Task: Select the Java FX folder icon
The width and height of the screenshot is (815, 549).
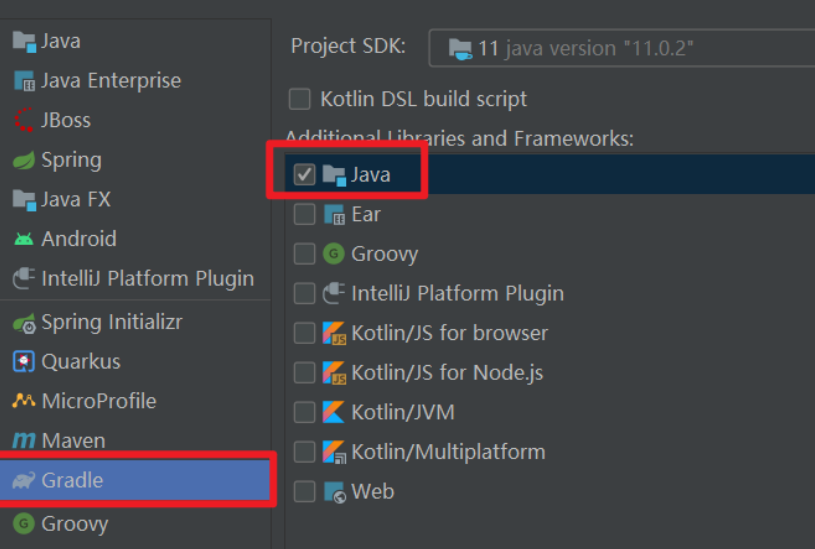Action: tap(24, 200)
